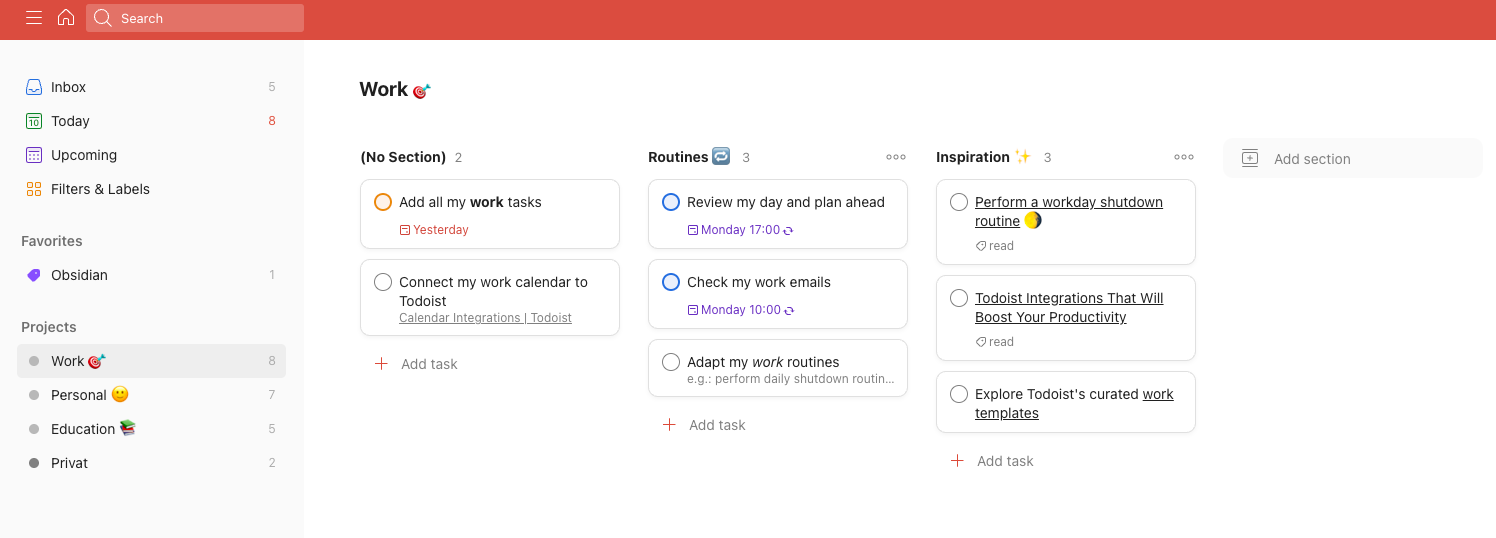
Task: Click the Monday 17:00 due date
Action: click(740, 230)
